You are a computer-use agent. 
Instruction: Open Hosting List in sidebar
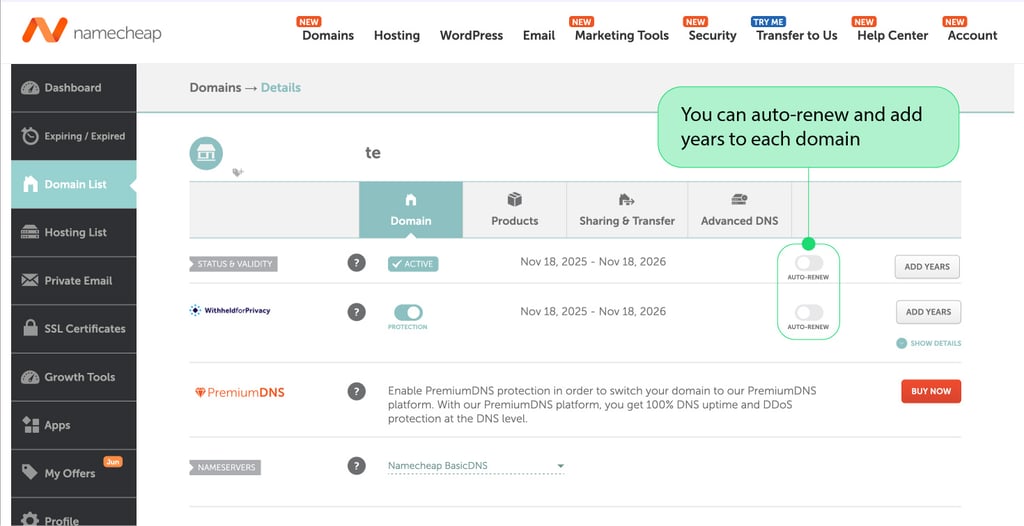[x=74, y=232]
